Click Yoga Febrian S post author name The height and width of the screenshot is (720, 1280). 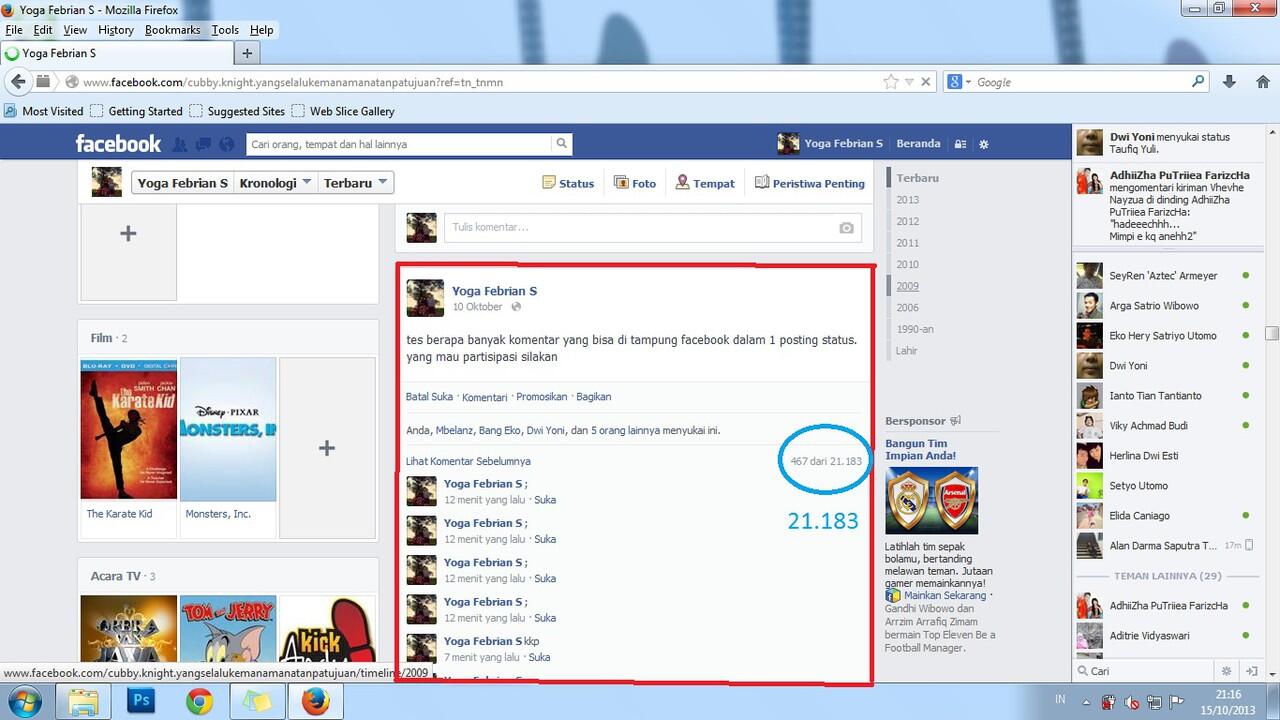point(494,291)
